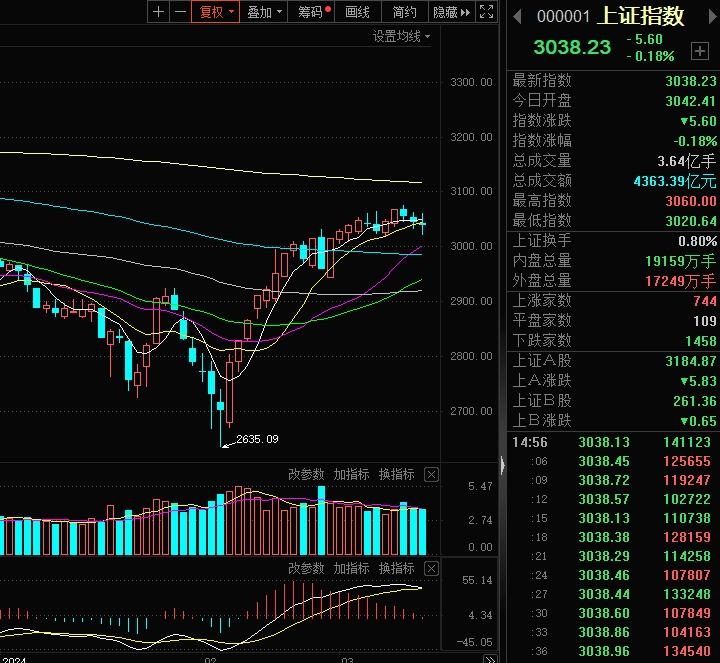720x663 pixels.
Task: Zoom in chart with plus icon
Action: [158, 11]
